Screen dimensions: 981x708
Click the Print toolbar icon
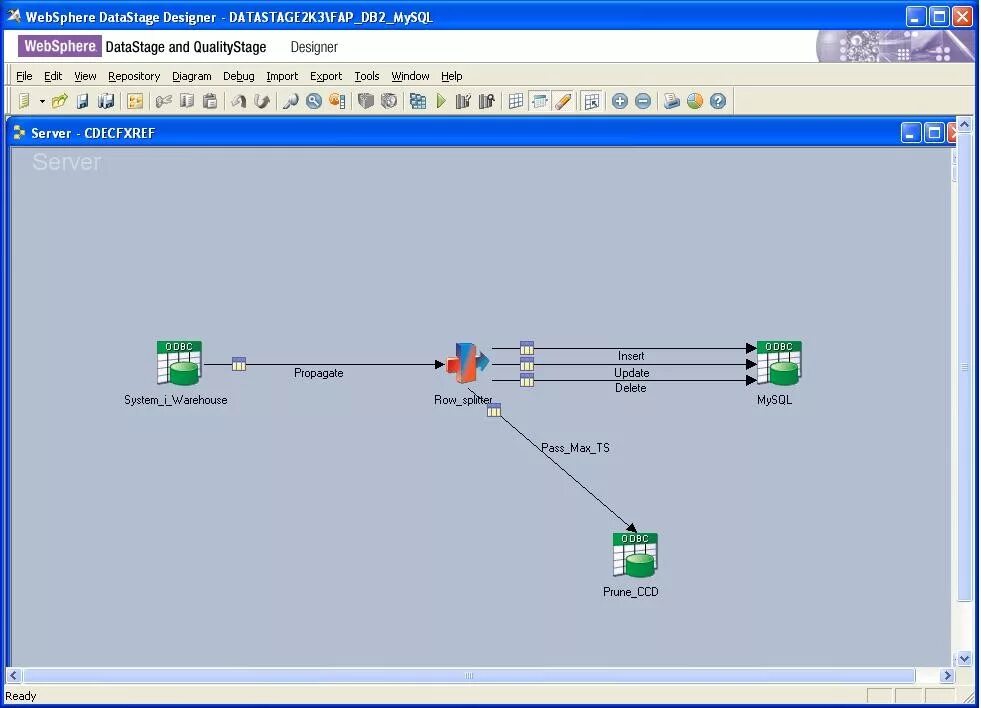pyautogui.click(x=671, y=100)
